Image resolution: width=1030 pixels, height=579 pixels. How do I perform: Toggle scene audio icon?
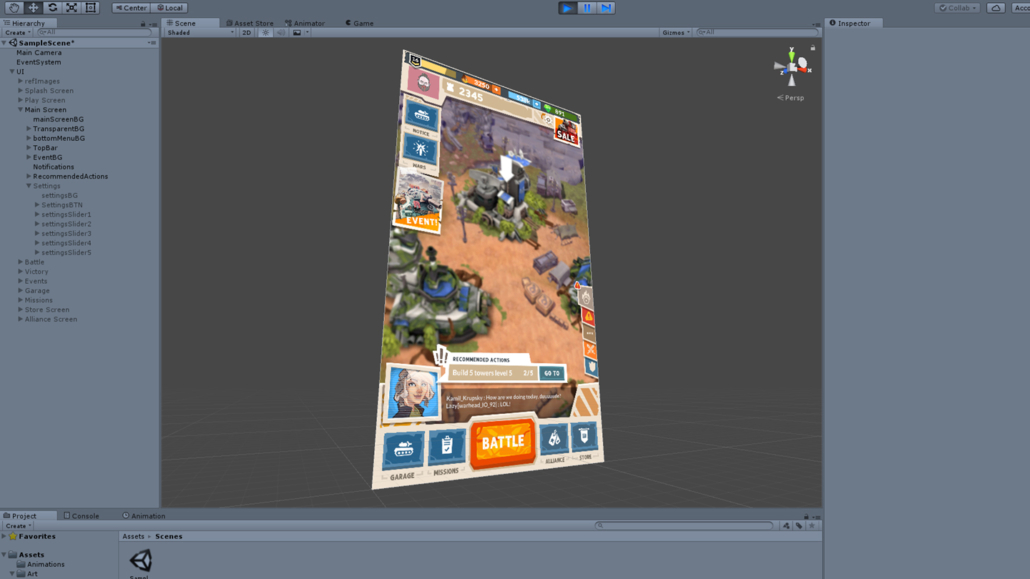point(281,32)
